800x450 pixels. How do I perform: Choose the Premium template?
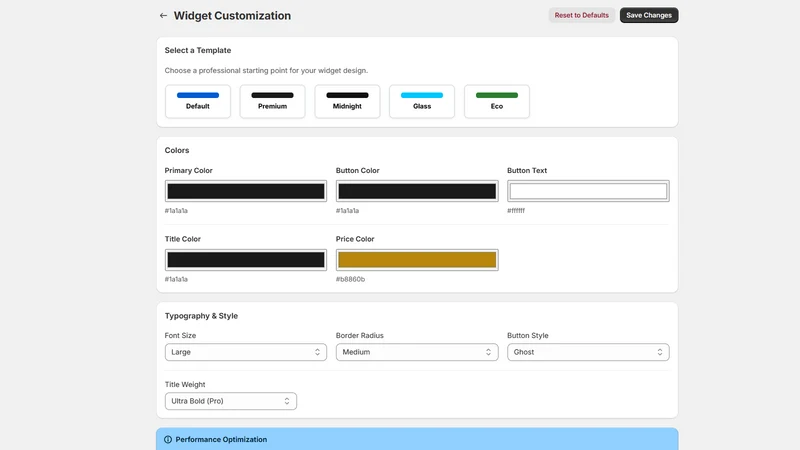(272, 102)
